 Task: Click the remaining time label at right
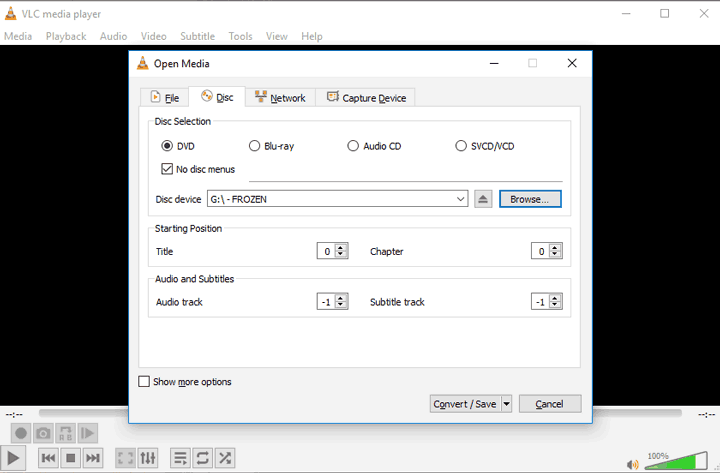tap(706, 415)
